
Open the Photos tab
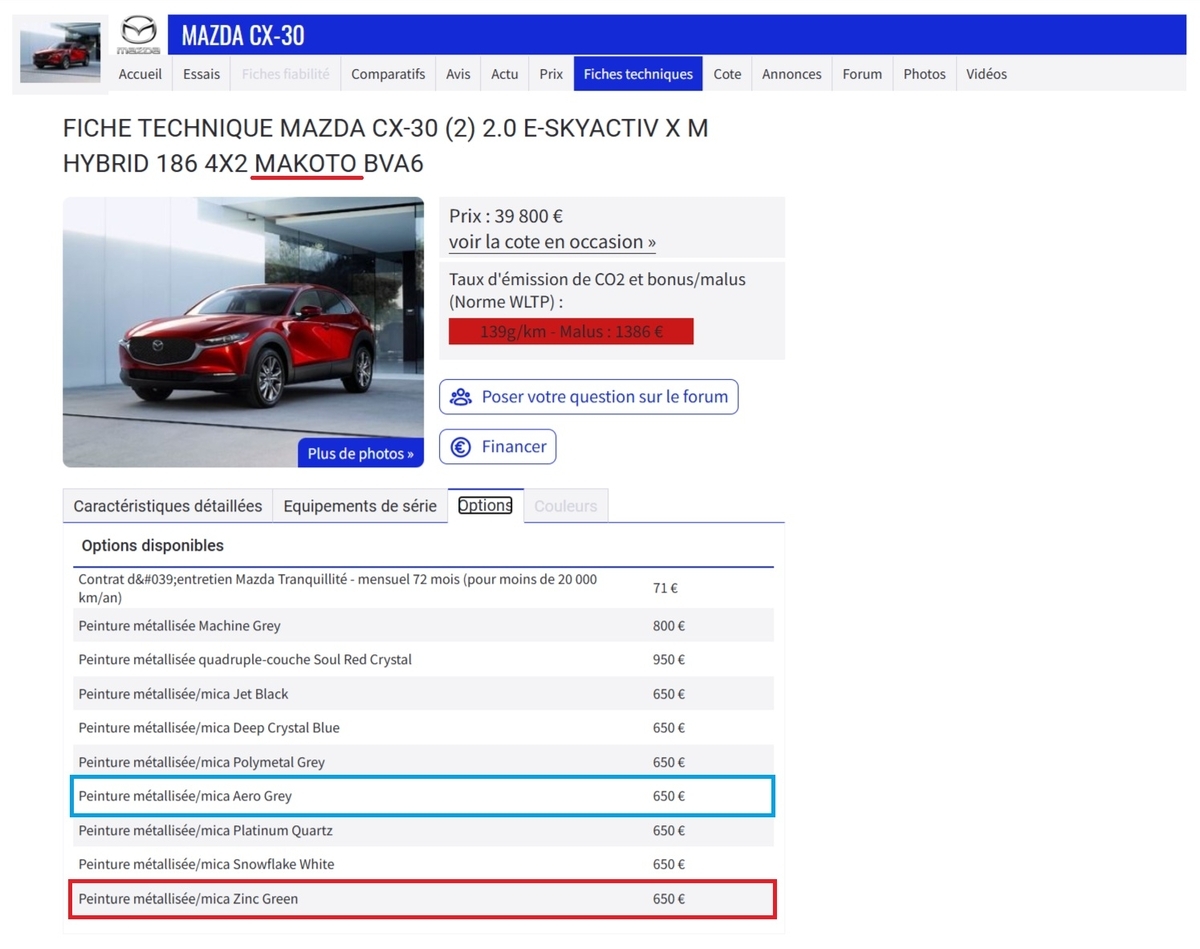click(924, 74)
